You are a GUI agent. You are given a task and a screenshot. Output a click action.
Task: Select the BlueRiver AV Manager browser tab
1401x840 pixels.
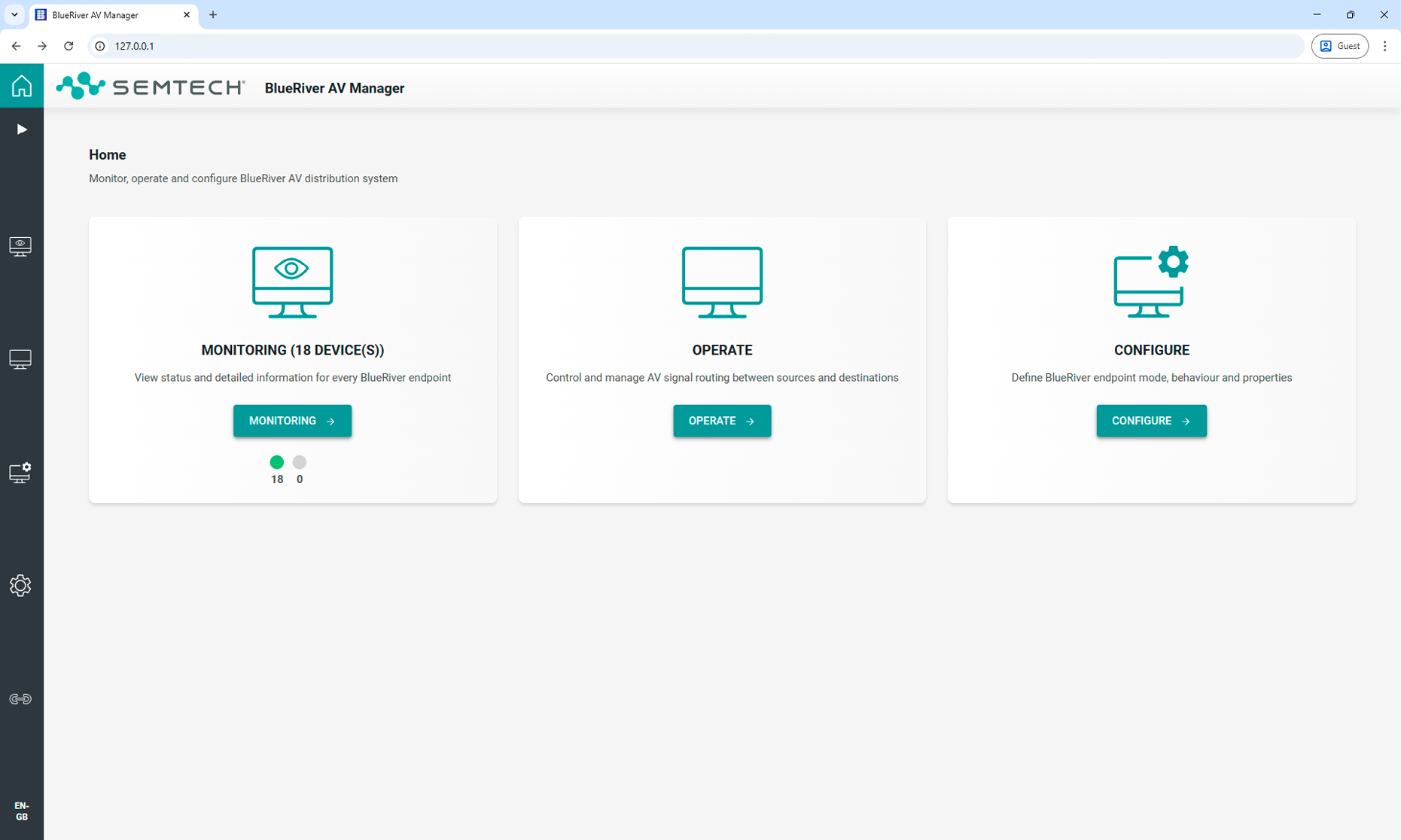[x=105, y=15]
